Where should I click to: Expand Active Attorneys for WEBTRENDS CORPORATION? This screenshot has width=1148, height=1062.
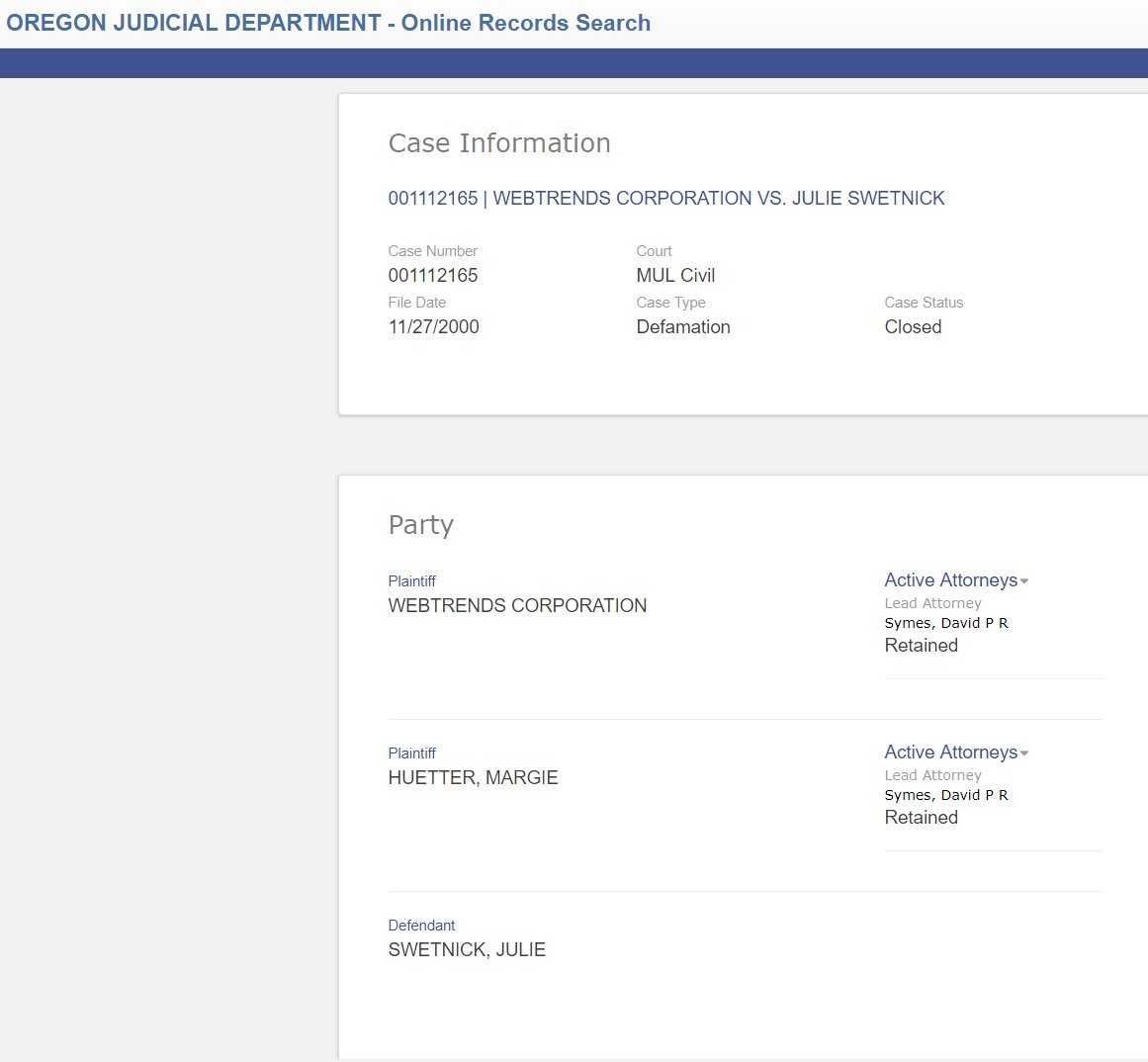pyautogui.click(x=956, y=580)
